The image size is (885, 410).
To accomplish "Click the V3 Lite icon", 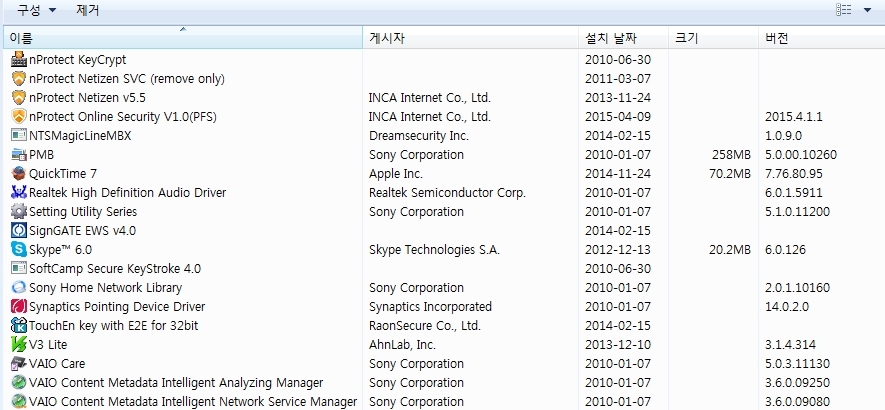I will point(18,345).
